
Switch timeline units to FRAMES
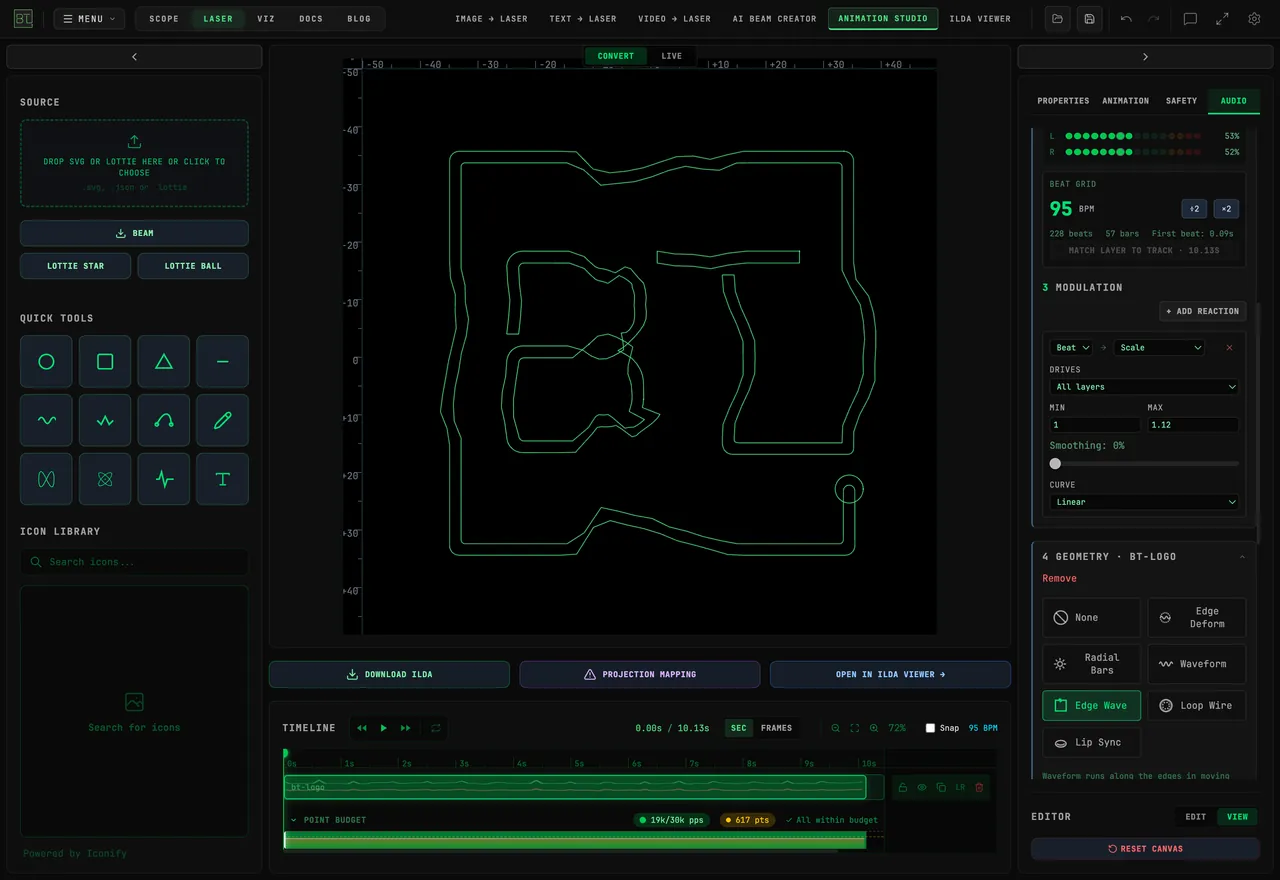coord(776,728)
